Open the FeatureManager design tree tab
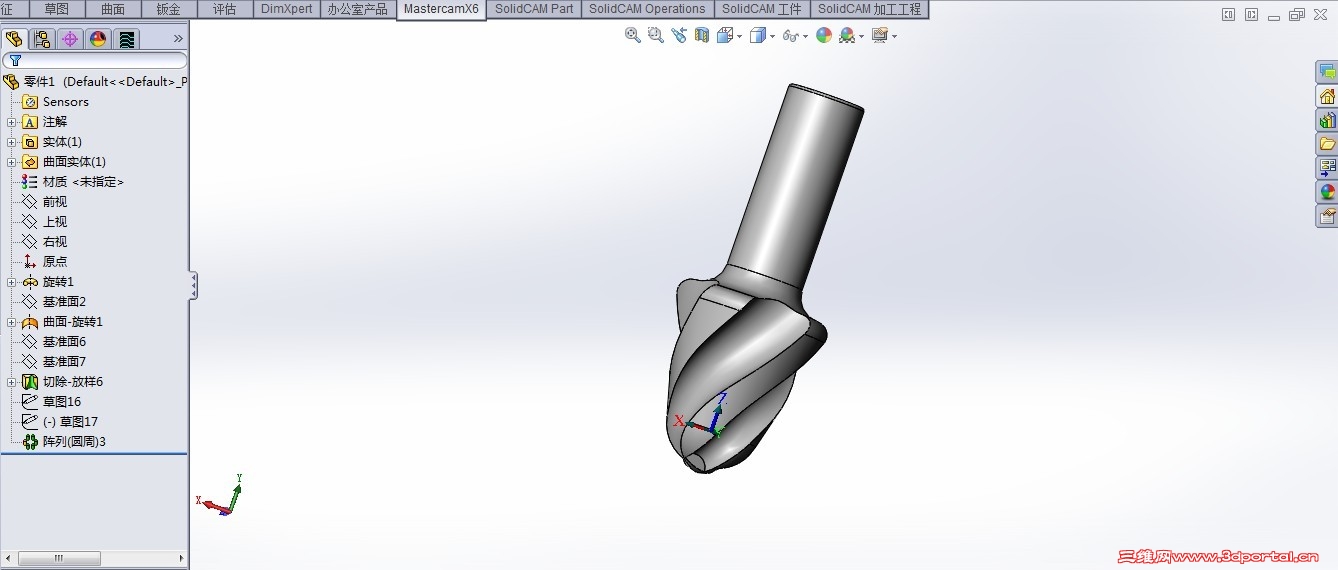This screenshot has width=1338, height=570. 14,39
